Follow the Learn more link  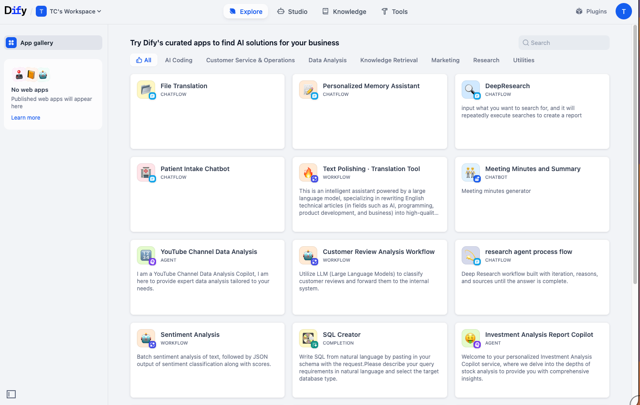pyautogui.click(x=25, y=118)
